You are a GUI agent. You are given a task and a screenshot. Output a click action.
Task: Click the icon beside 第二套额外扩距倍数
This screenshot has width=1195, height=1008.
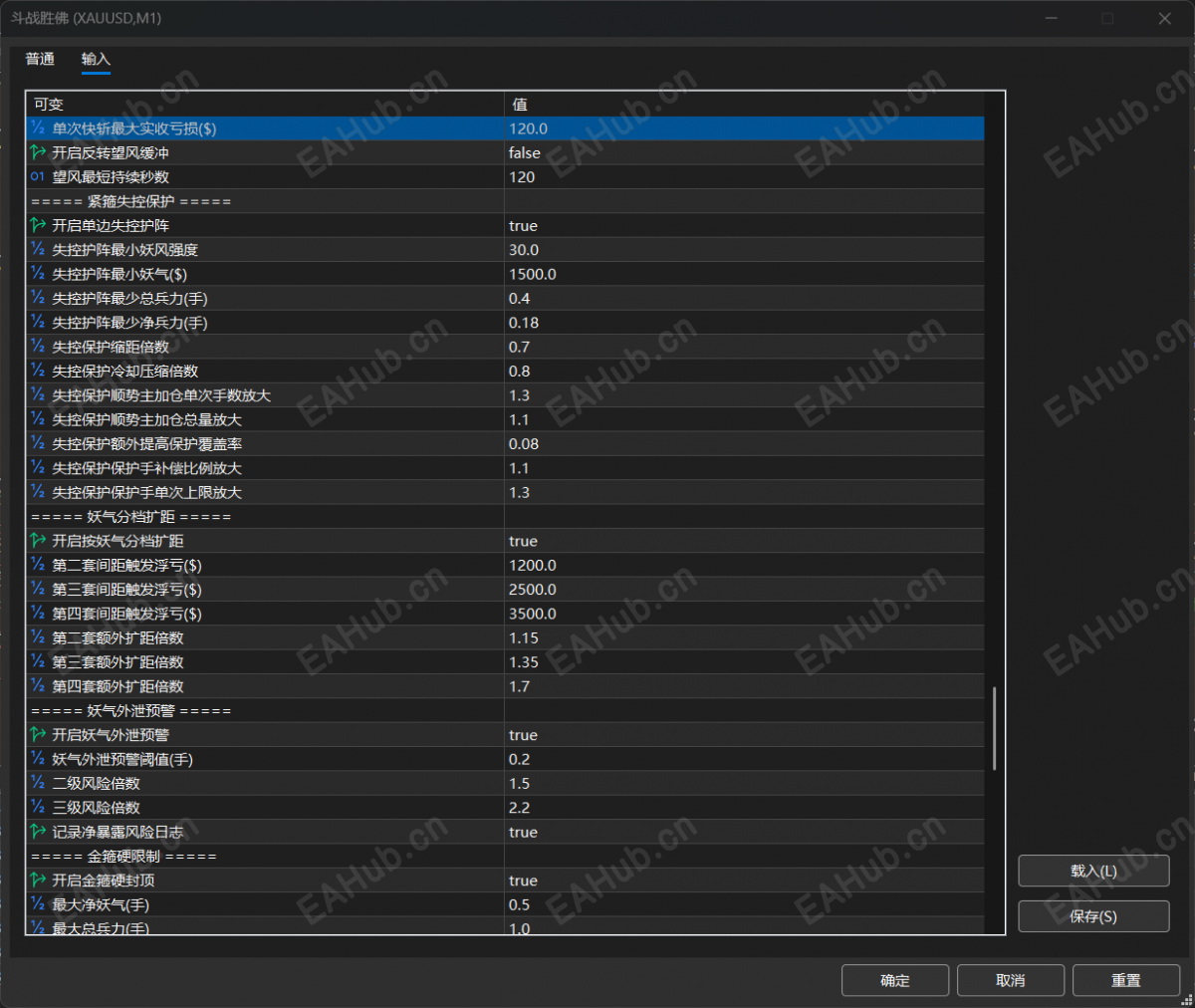[38, 637]
